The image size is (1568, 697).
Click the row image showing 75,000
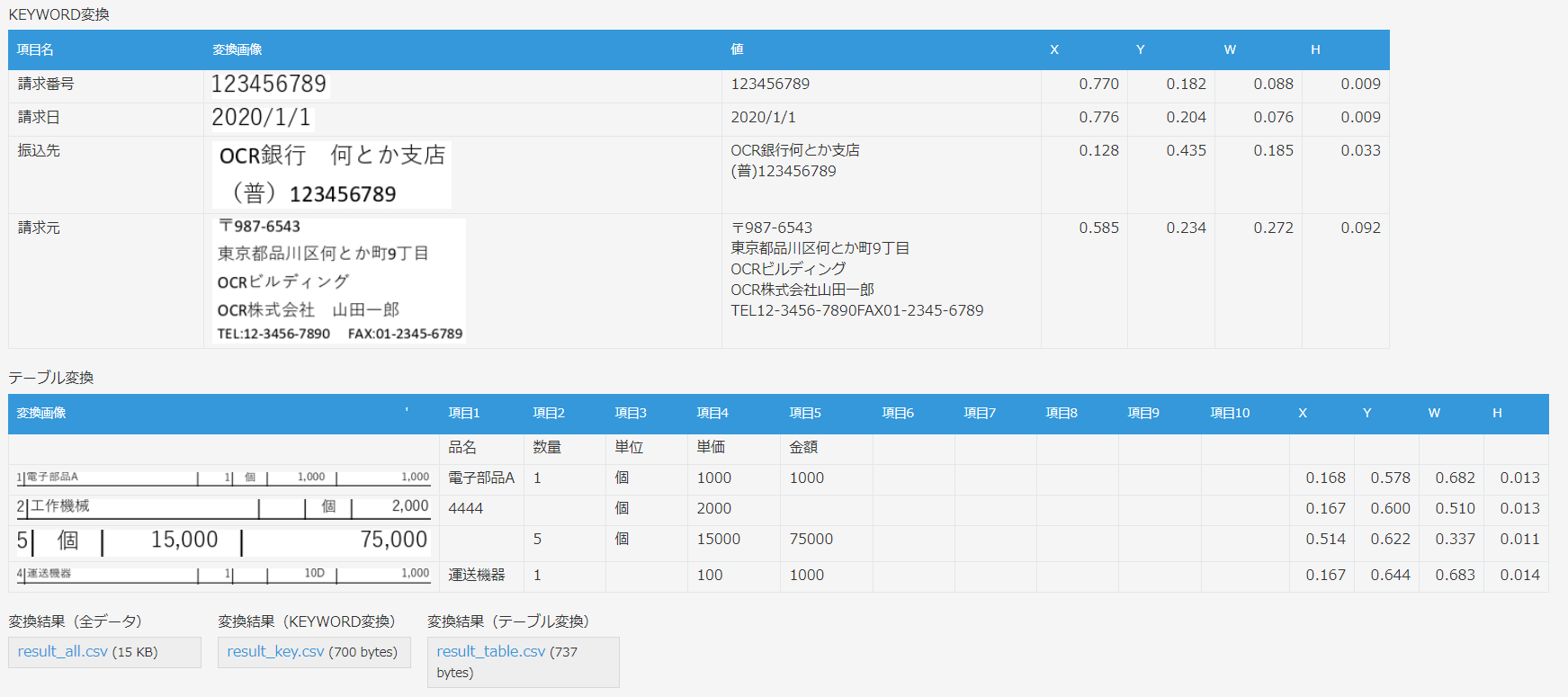223,541
